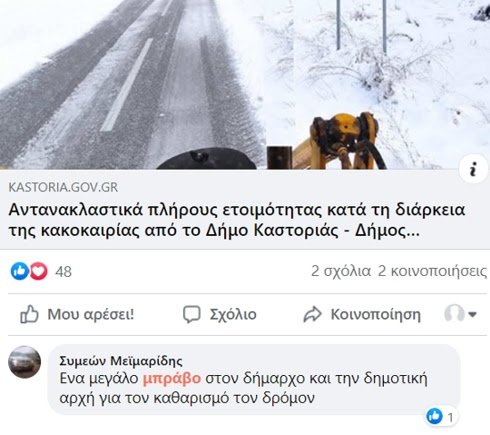Open the snowy road preview image

tap(245, 85)
